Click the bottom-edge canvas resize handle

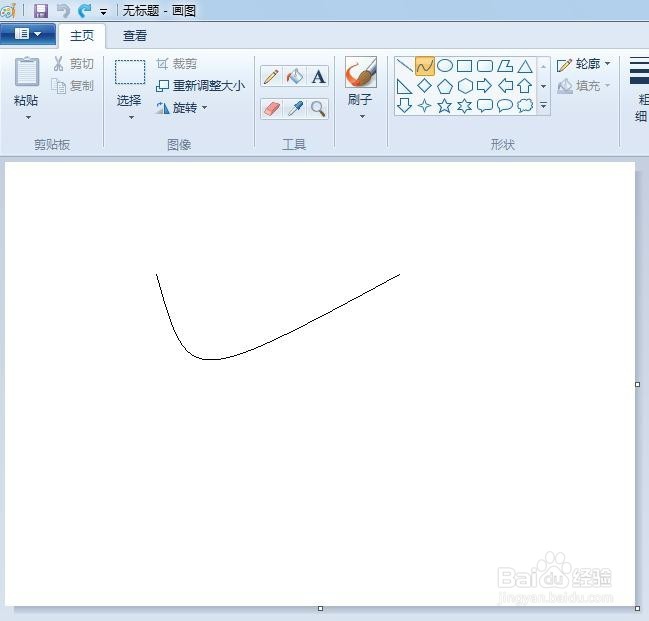click(320, 609)
